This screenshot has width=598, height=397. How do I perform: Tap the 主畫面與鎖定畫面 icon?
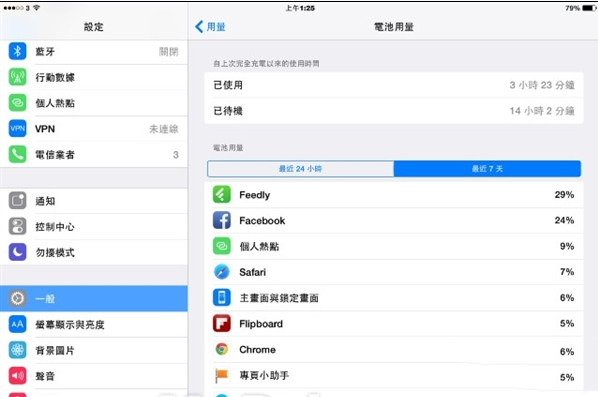(x=222, y=297)
